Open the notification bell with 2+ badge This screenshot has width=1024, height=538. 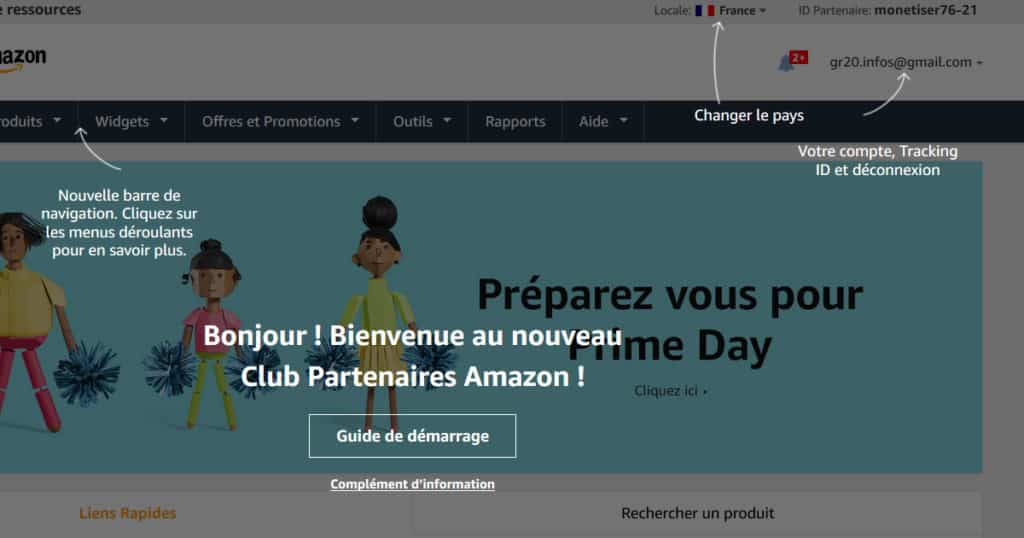[x=792, y=61]
